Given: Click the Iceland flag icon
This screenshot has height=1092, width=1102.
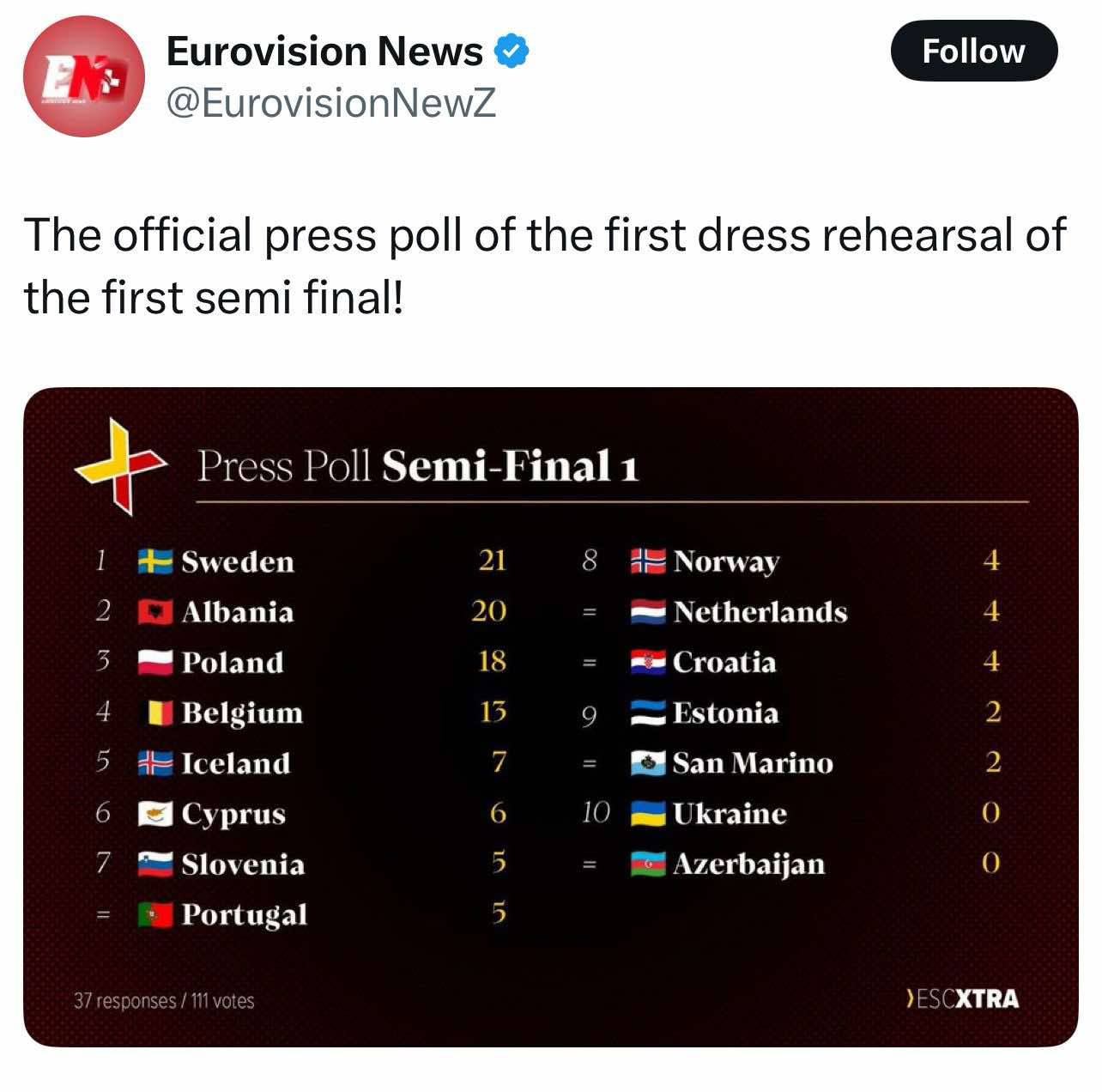Looking at the screenshot, I should [x=155, y=763].
